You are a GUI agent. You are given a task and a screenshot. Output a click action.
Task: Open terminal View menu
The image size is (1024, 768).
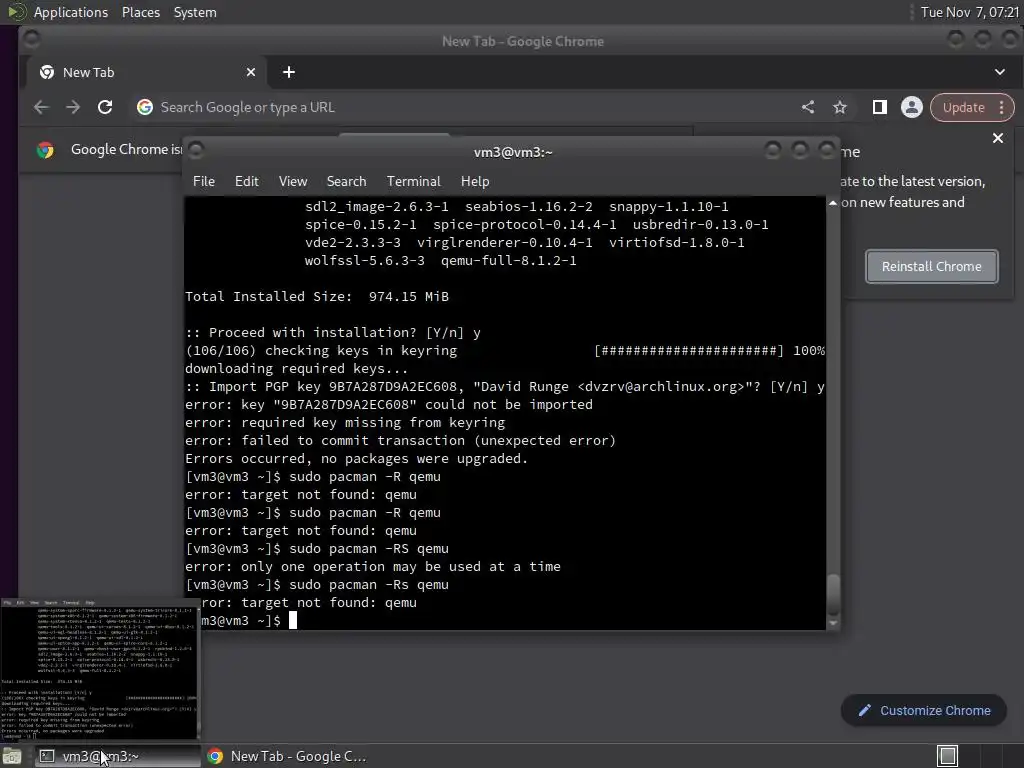(293, 181)
